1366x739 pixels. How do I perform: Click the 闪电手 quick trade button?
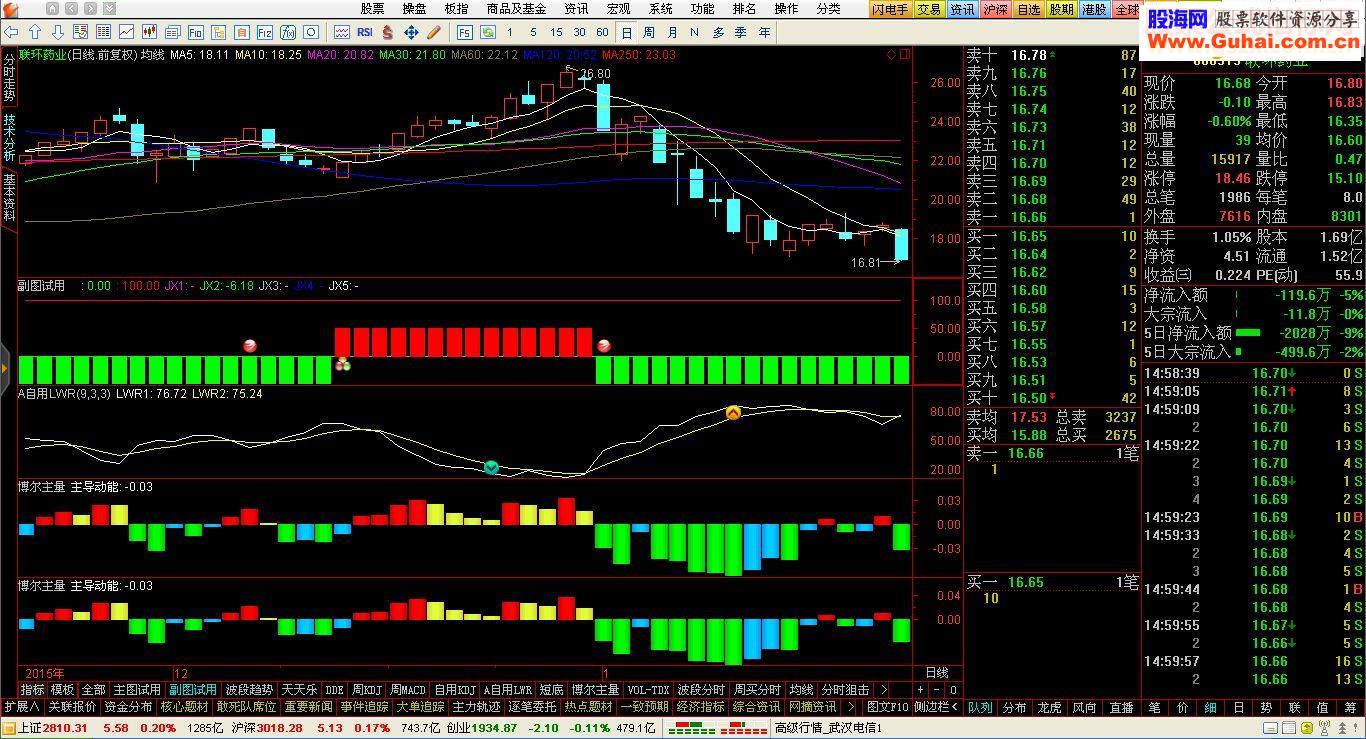(x=889, y=9)
